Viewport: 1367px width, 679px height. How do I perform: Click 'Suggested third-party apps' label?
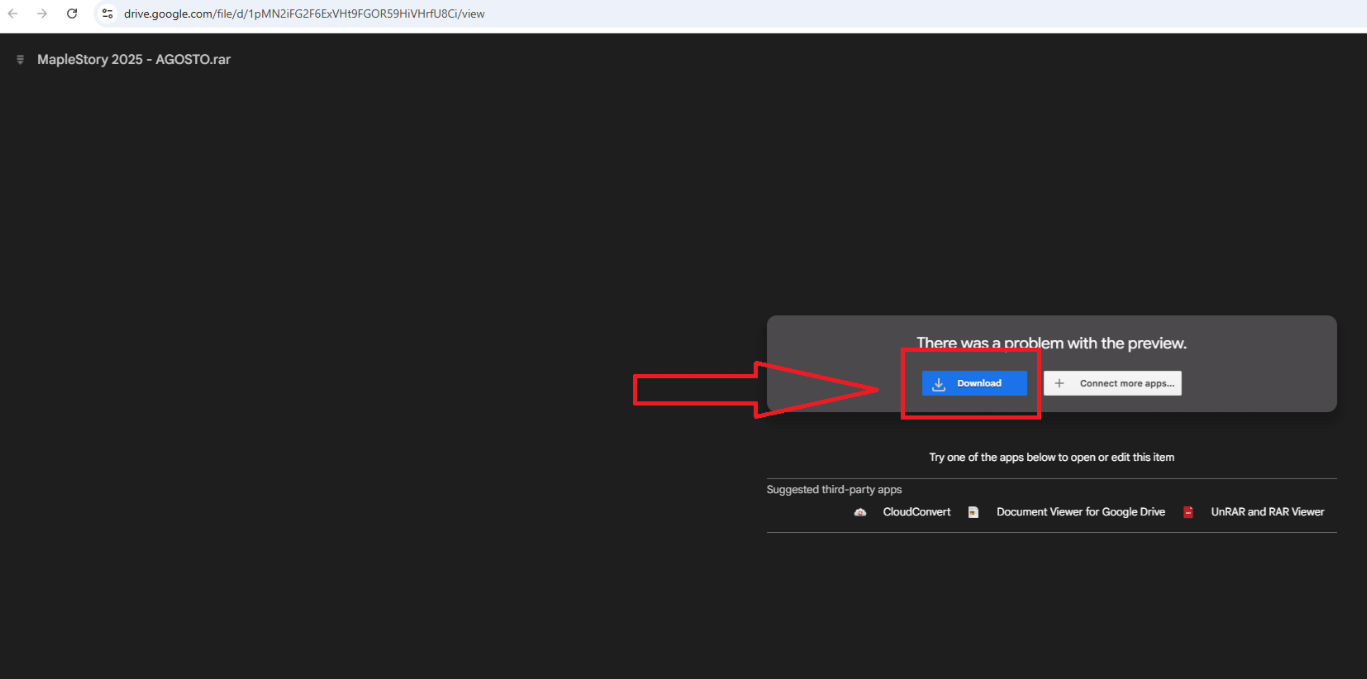point(834,490)
